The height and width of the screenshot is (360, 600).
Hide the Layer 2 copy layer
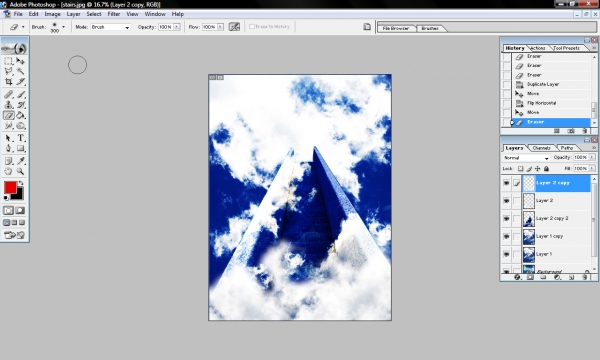click(x=506, y=183)
